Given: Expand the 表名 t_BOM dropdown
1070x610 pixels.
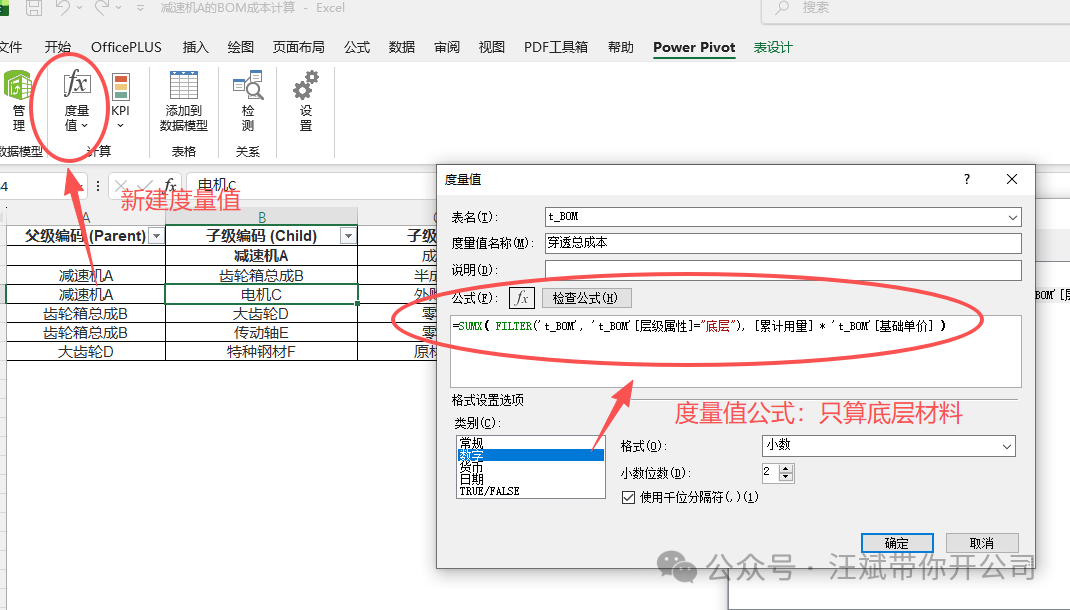Looking at the screenshot, I should pyautogui.click(x=1013, y=217).
